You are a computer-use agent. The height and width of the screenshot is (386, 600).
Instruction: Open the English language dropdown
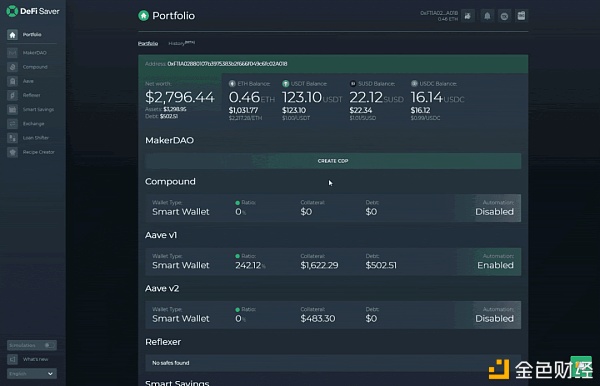click(32, 373)
